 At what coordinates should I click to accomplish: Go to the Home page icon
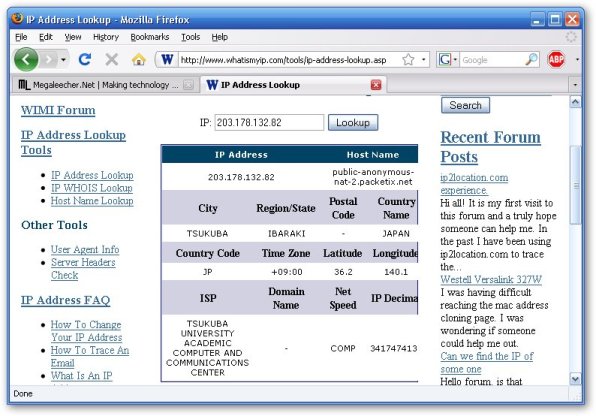(x=139, y=59)
